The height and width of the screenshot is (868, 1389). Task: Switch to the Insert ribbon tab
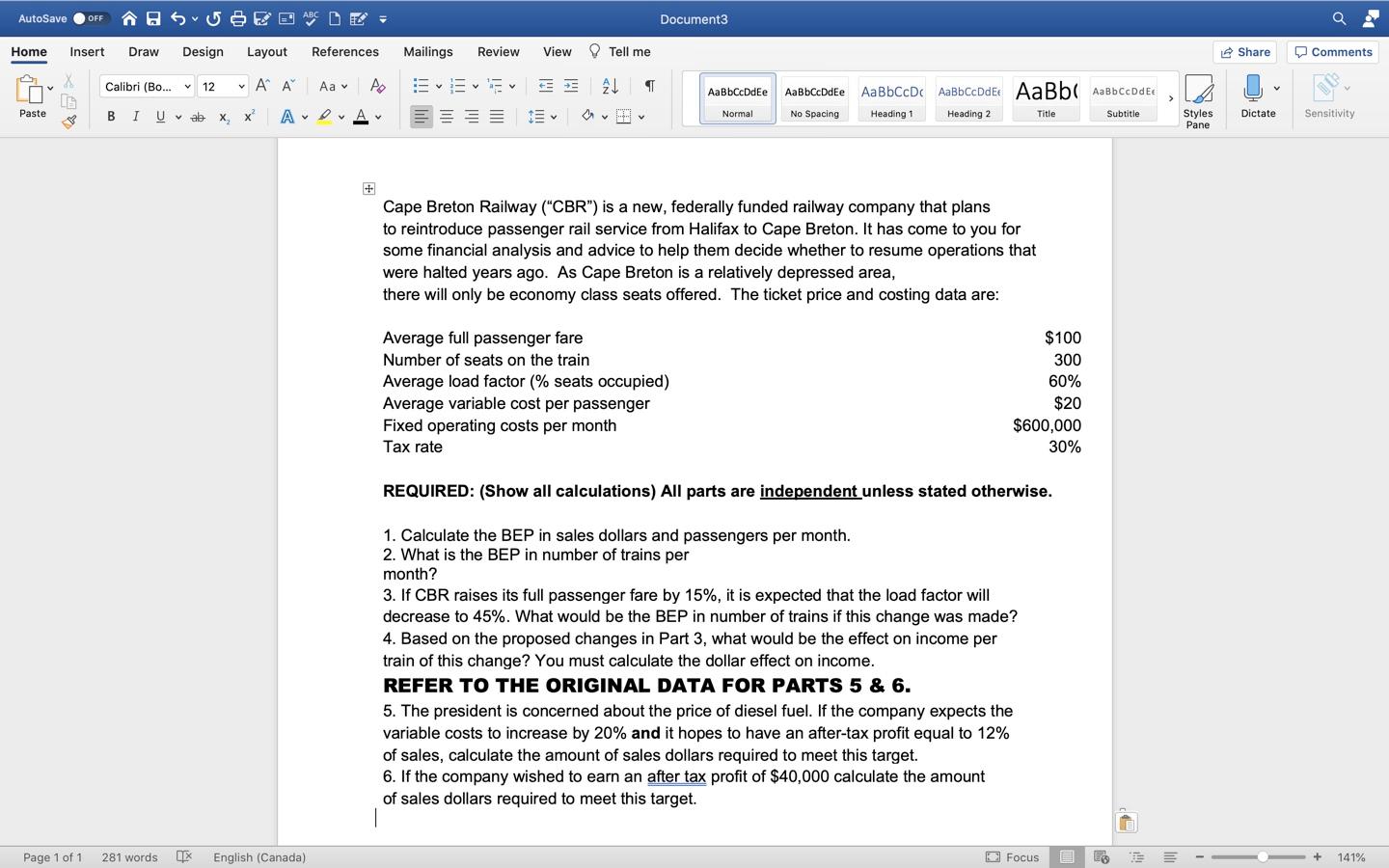point(87,52)
